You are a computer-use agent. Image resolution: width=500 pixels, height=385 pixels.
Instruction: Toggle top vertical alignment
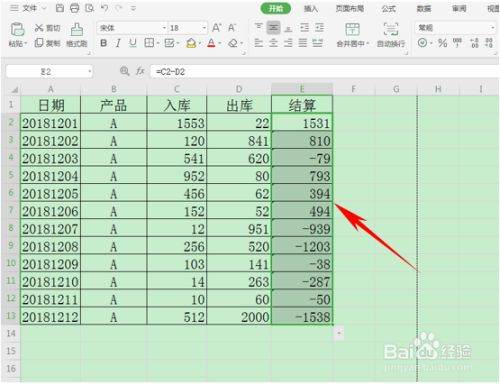click(x=258, y=27)
